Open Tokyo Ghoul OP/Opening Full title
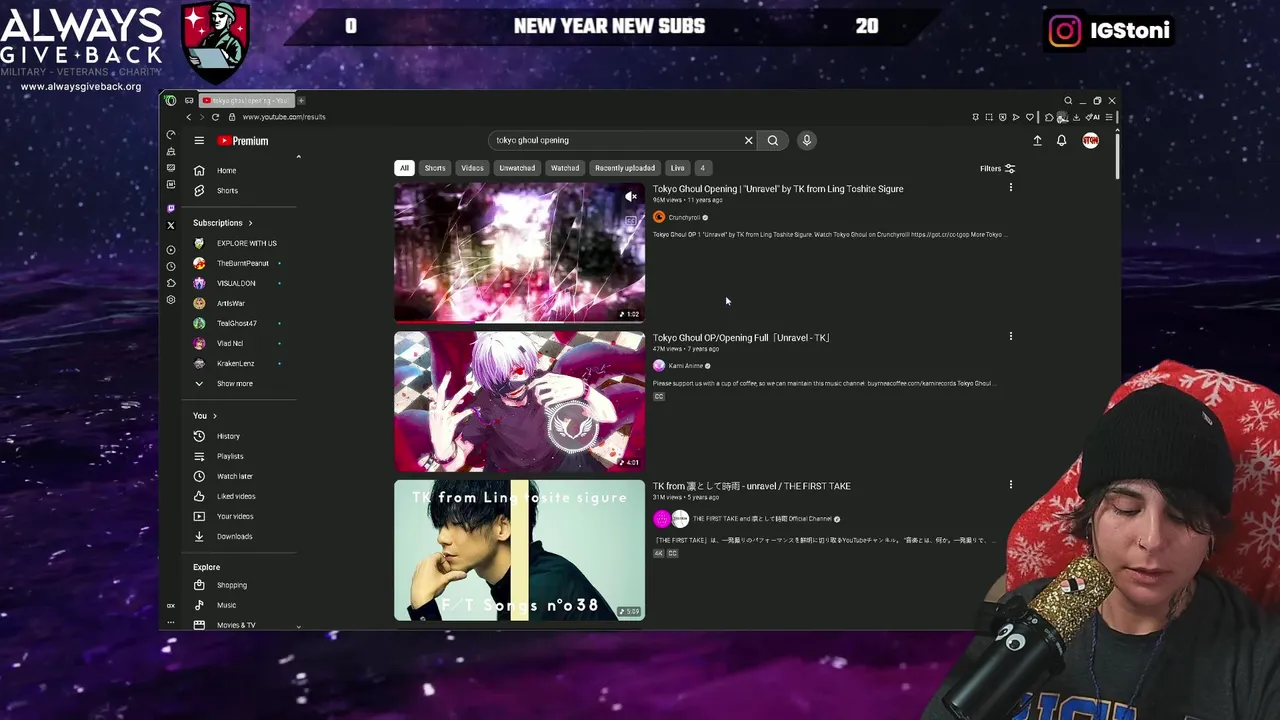 coord(741,338)
